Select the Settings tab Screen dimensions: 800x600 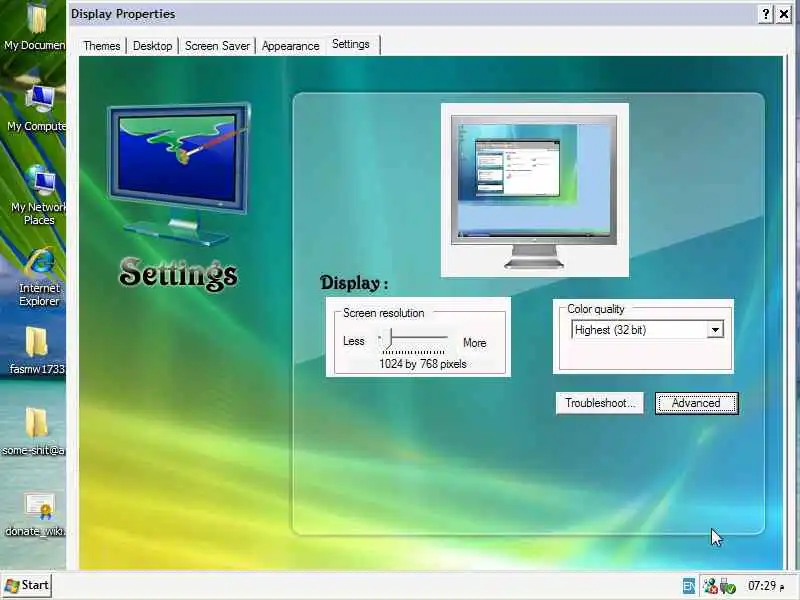351,44
